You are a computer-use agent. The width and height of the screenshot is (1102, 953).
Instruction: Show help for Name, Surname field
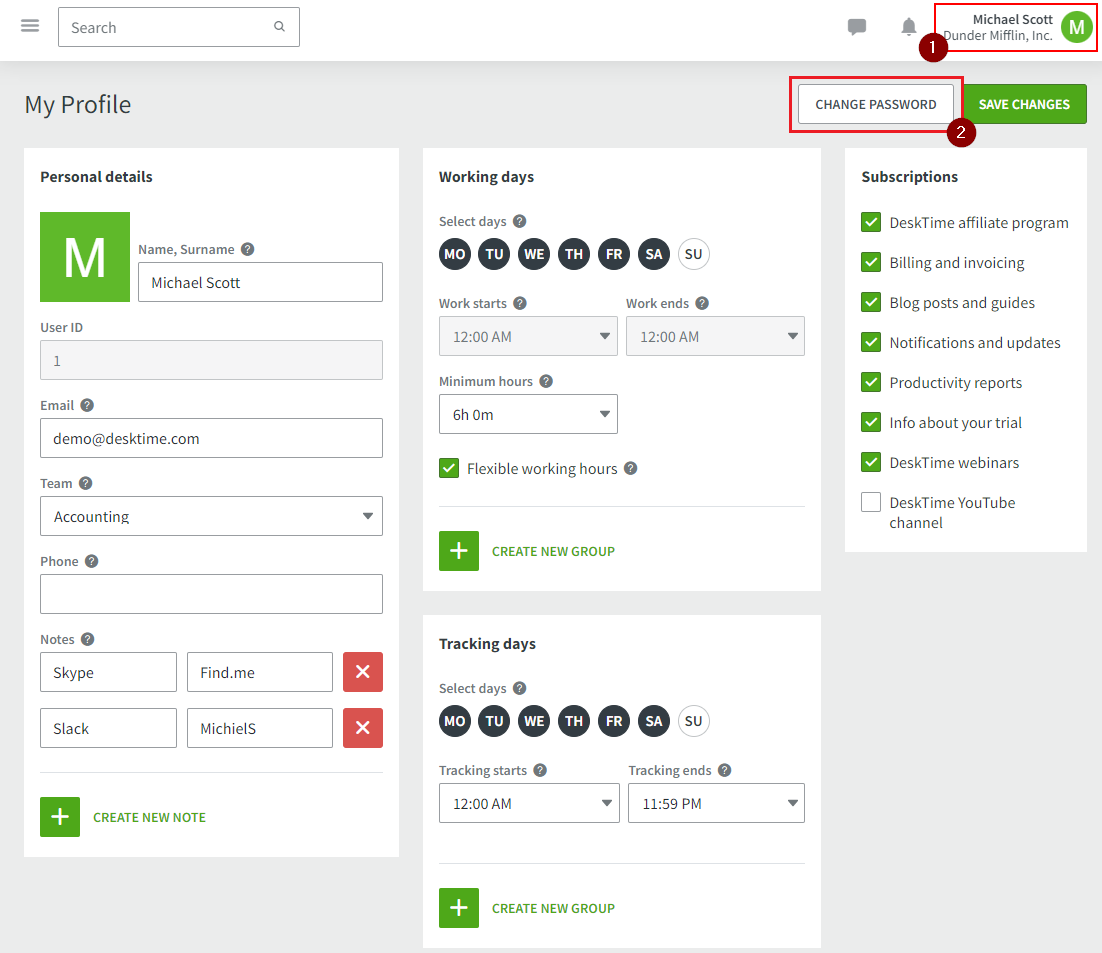247,249
